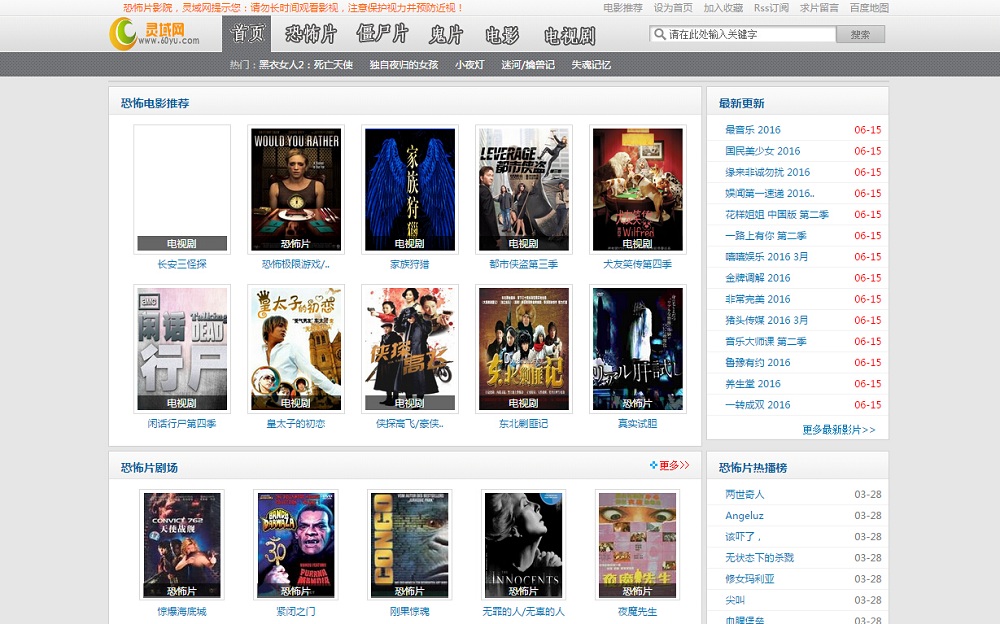Open the 紧闭之门 Bandh Darwaza poster
Screen dimensions: 1000x624
[296, 545]
